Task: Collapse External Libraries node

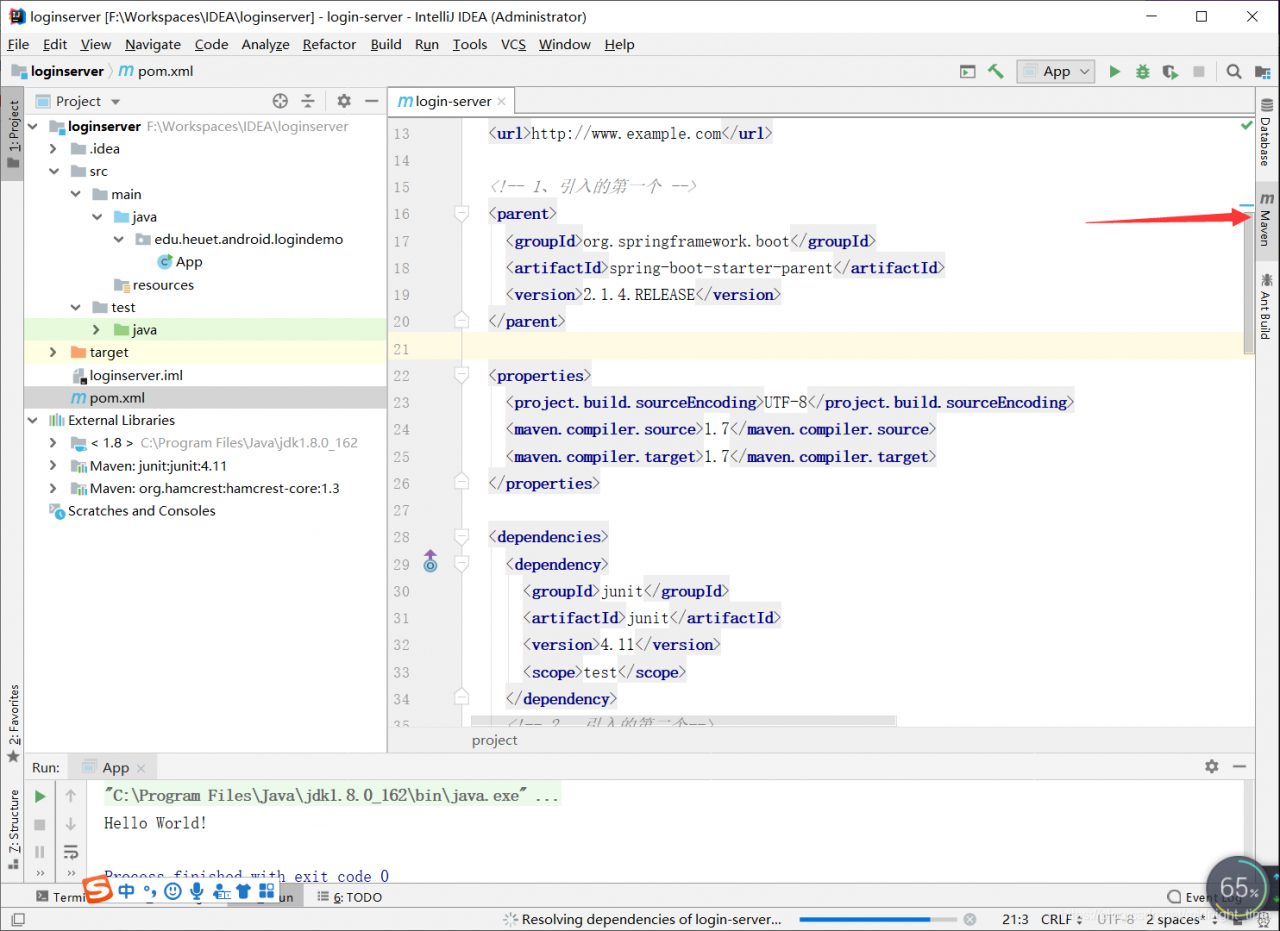Action: click(x=33, y=421)
